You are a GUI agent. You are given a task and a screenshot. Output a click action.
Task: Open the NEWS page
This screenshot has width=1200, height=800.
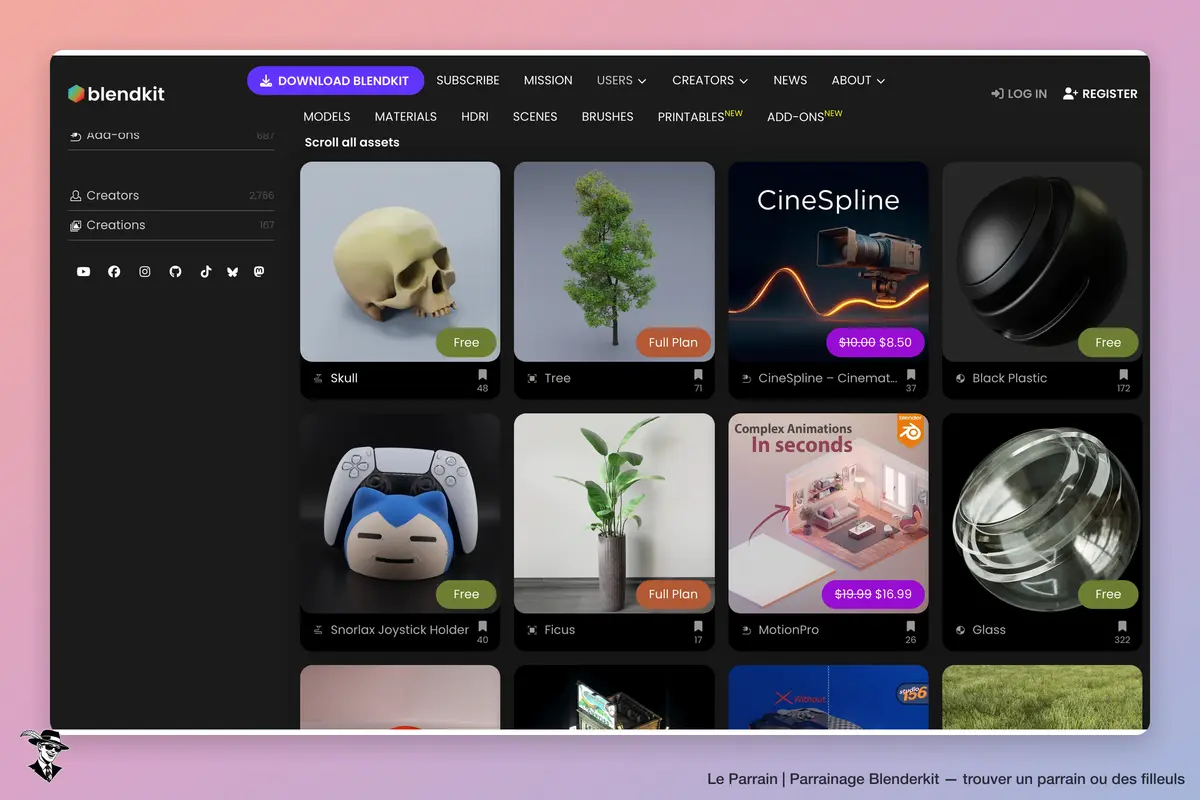point(790,80)
